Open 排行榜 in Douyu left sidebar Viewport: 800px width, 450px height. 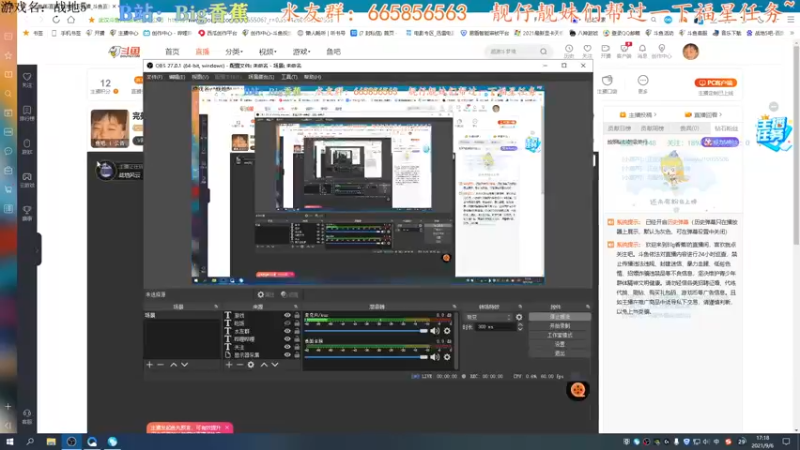click(x=27, y=113)
